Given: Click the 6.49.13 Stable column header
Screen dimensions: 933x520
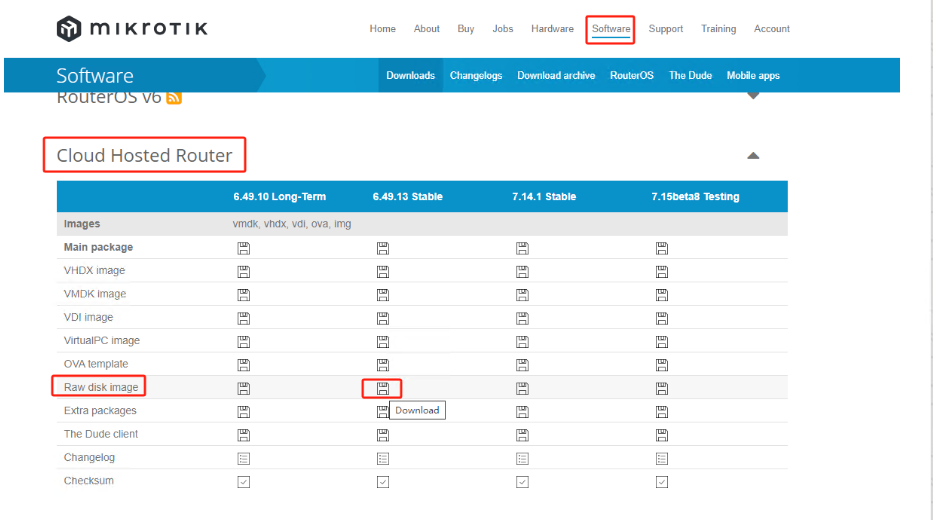Looking at the screenshot, I should pos(408,197).
